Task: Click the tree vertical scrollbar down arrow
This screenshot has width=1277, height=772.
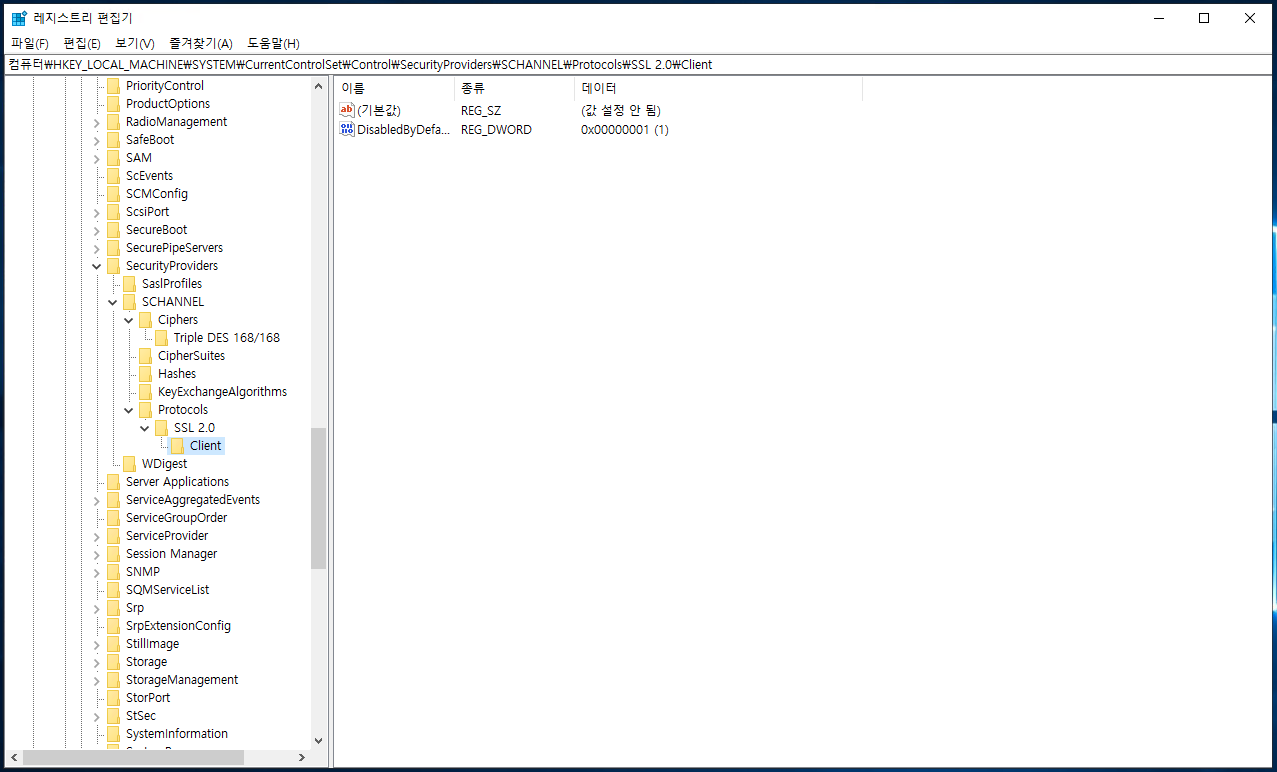Action: click(318, 740)
